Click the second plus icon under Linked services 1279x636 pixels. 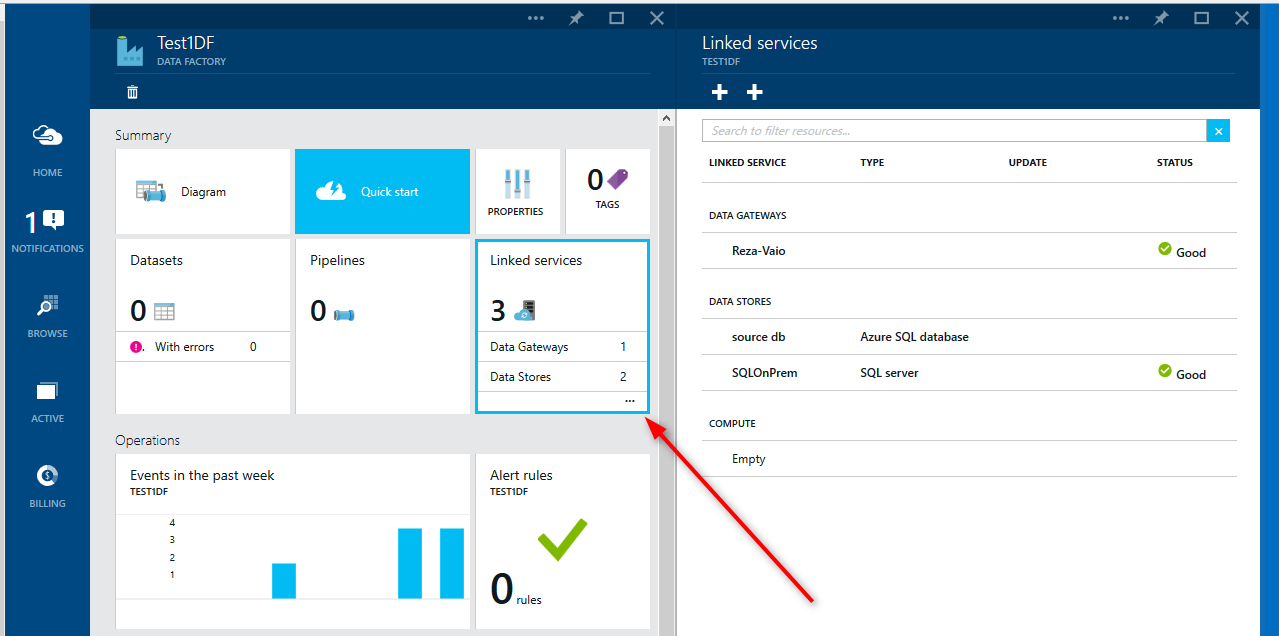click(x=755, y=92)
